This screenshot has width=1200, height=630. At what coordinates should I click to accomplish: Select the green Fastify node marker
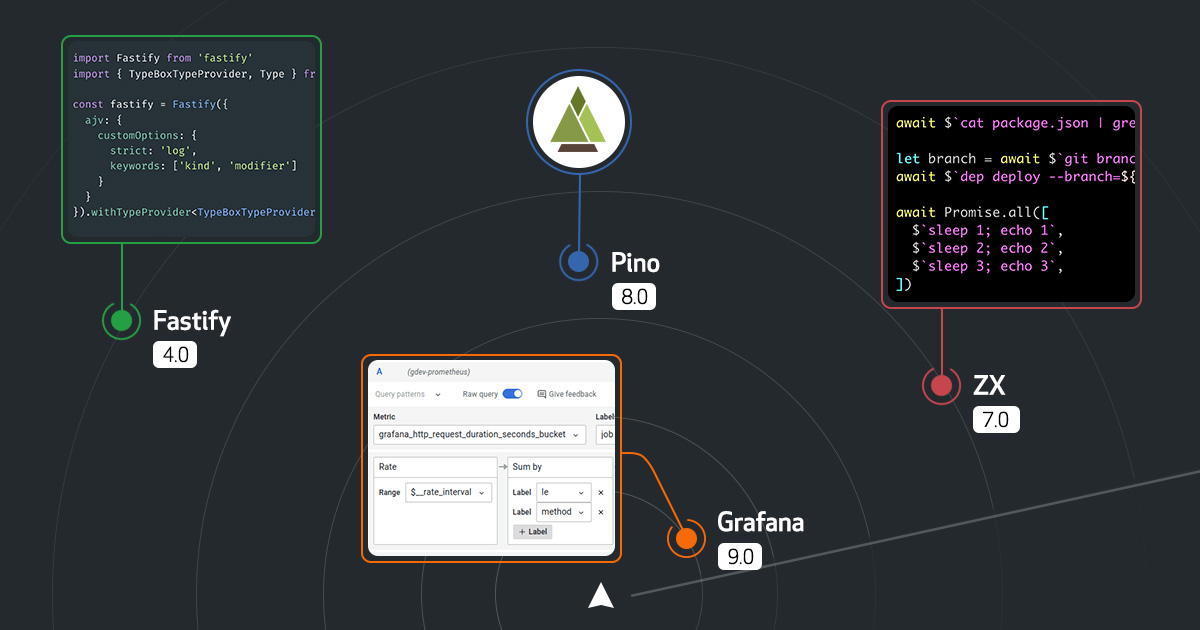[x=121, y=321]
